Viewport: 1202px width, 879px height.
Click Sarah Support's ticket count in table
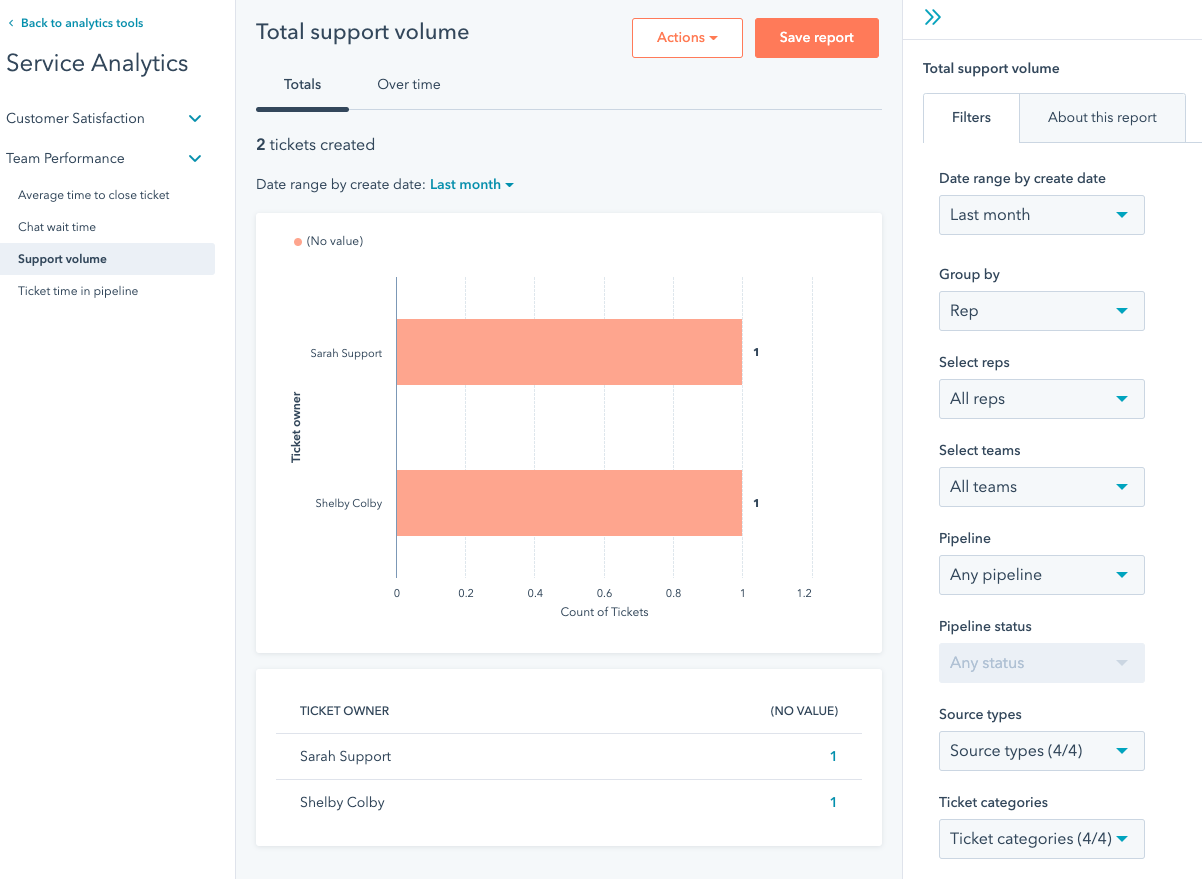point(832,757)
